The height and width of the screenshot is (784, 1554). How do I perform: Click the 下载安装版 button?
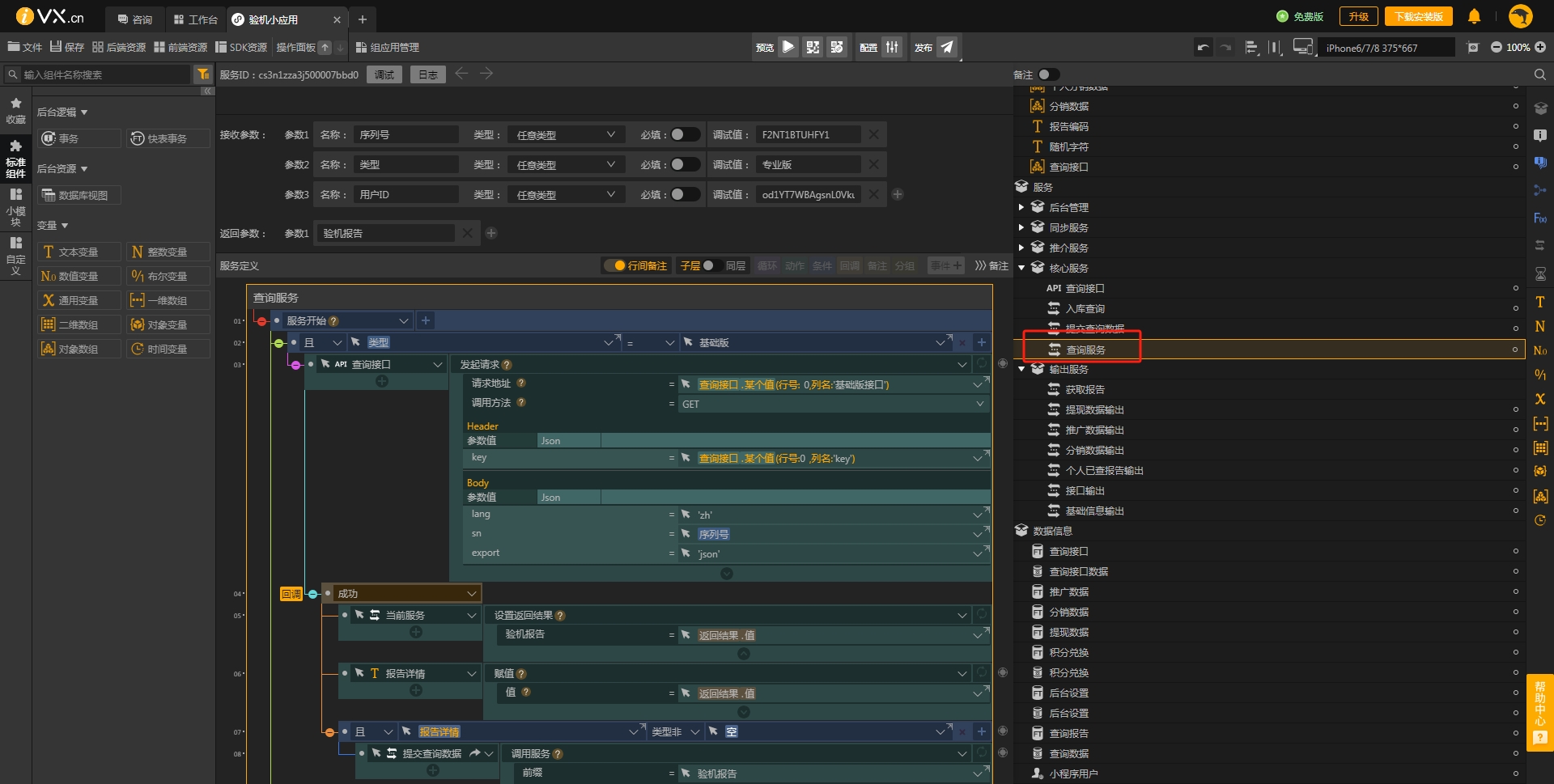[1418, 16]
